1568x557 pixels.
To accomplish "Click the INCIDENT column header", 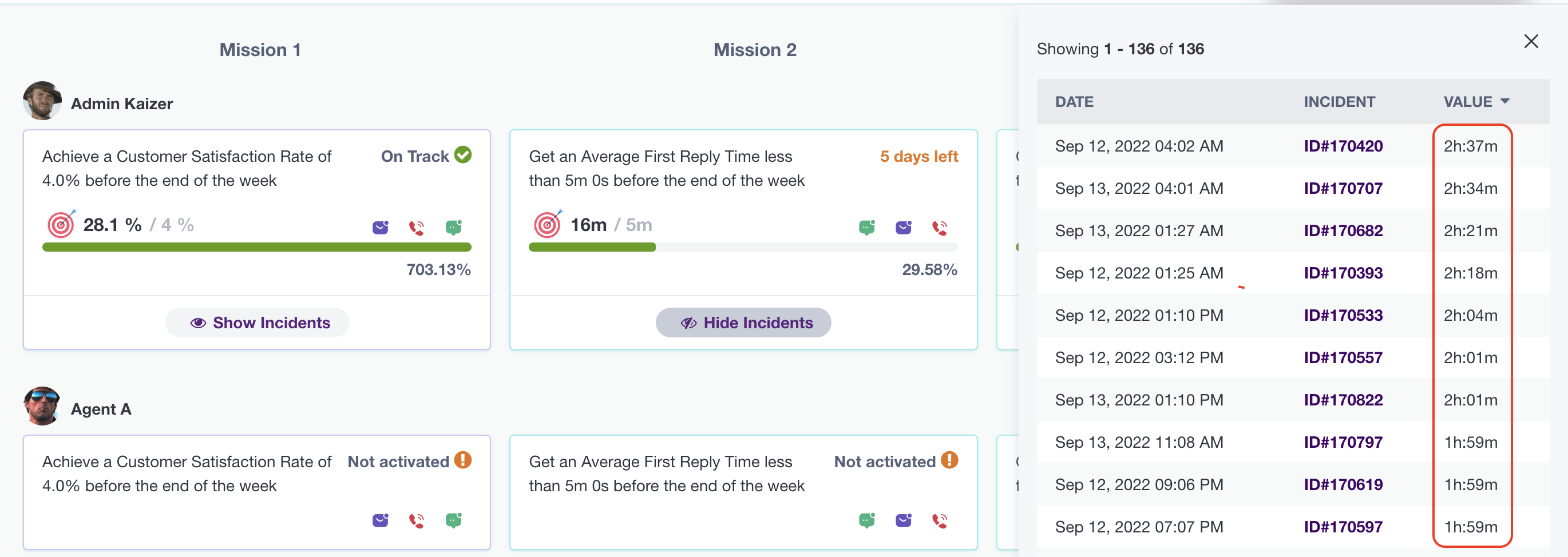I will tap(1339, 102).
